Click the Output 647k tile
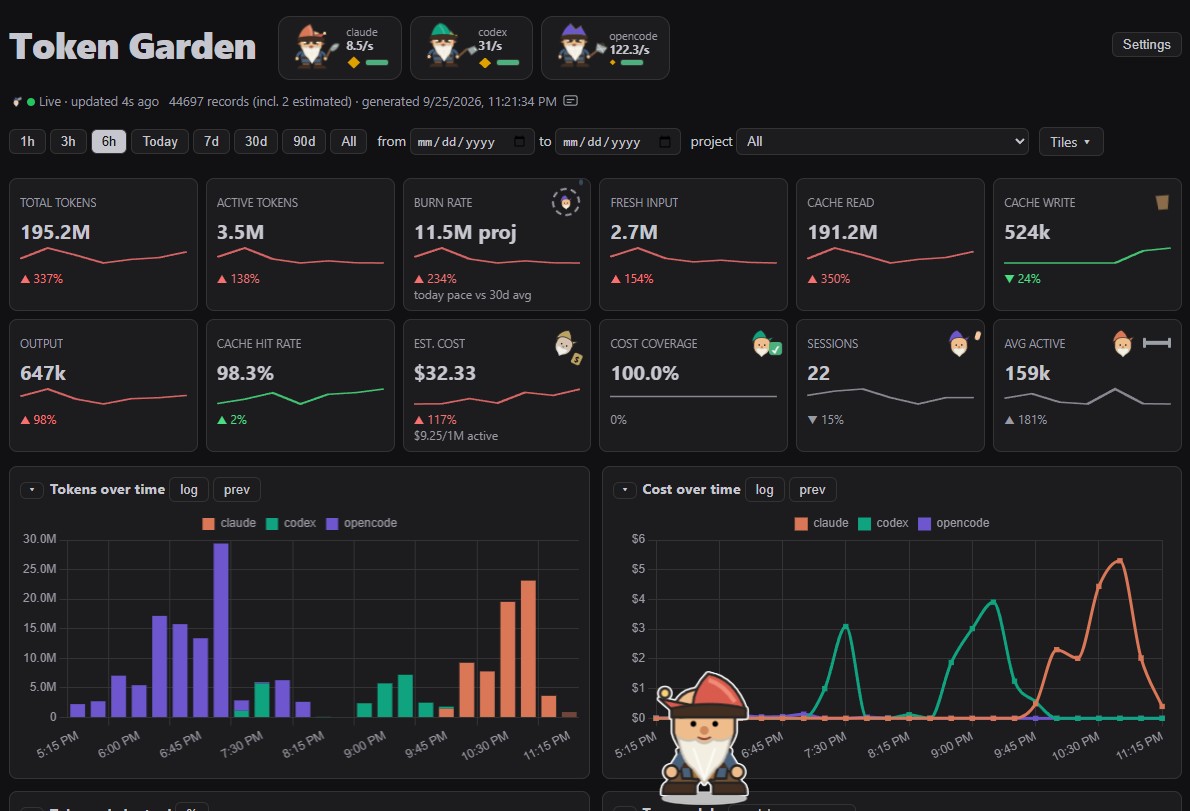 [103, 385]
